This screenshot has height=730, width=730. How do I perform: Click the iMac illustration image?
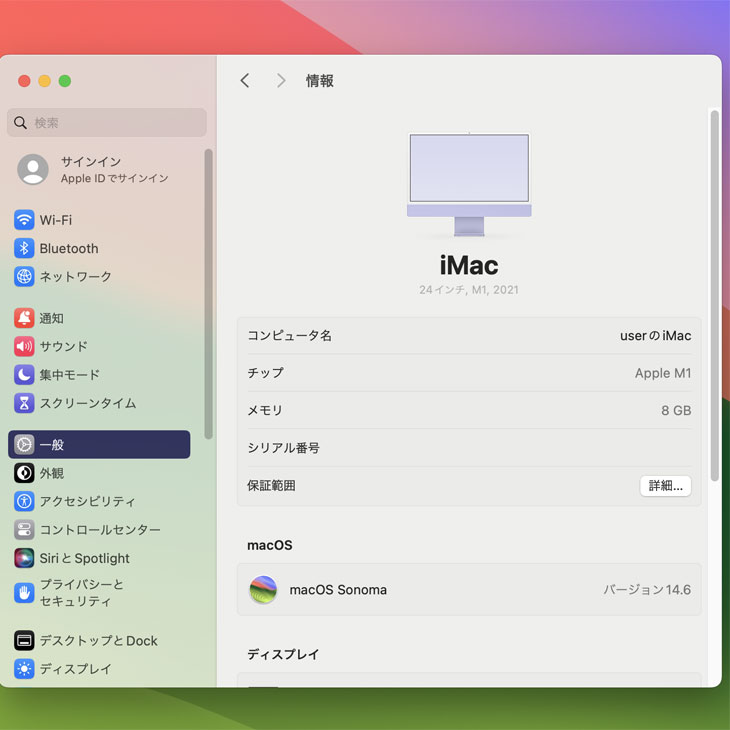tap(469, 185)
